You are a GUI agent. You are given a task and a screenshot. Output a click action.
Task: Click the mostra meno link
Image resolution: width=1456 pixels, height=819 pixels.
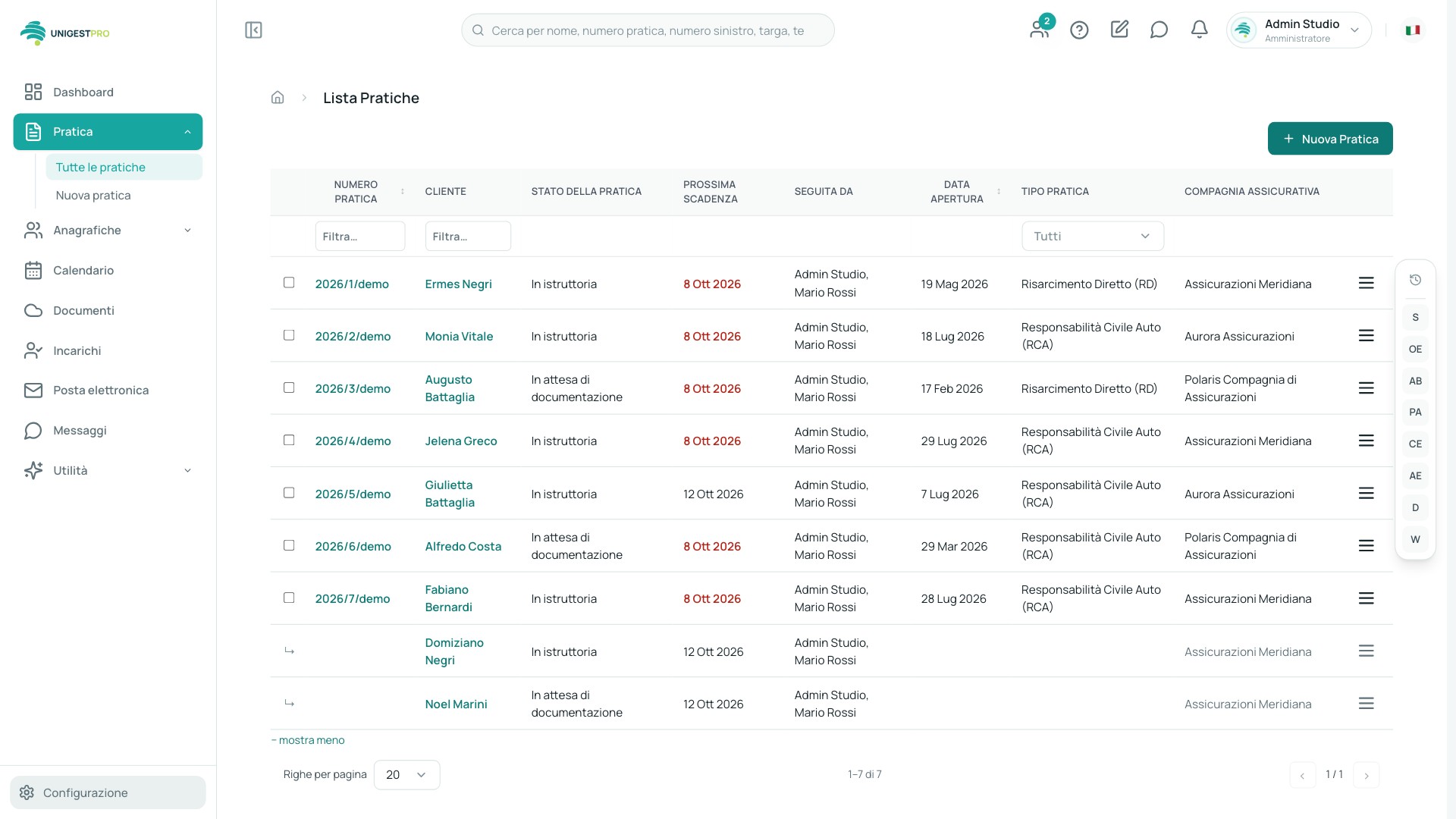tap(308, 741)
